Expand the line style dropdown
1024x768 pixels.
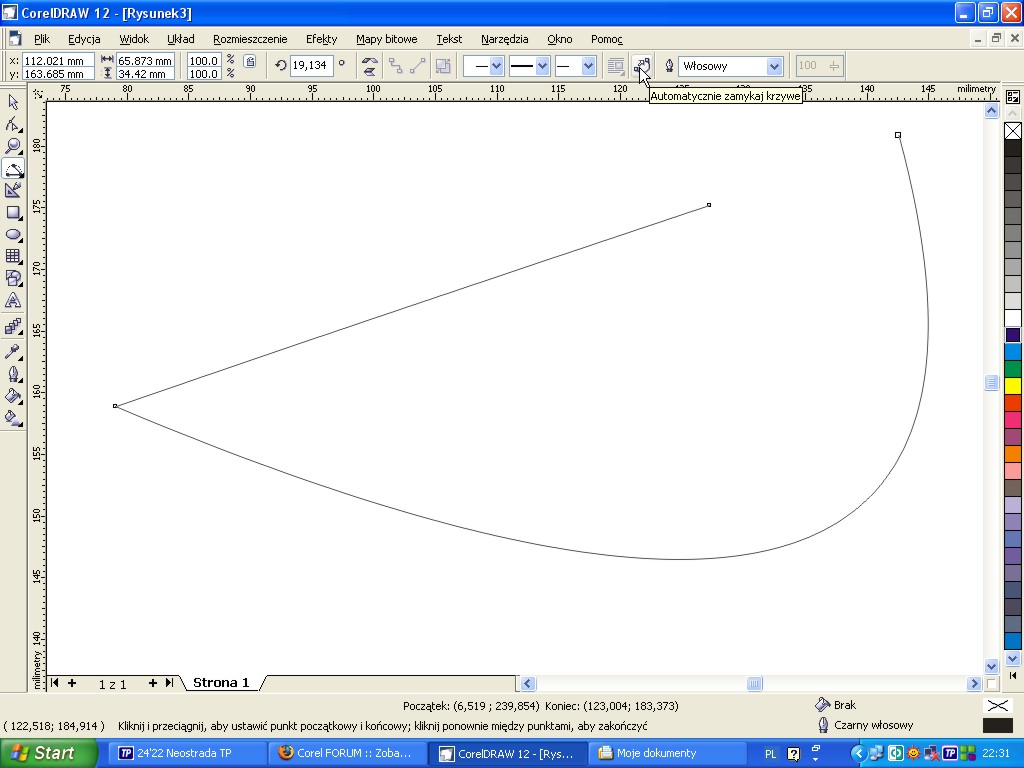pos(543,66)
